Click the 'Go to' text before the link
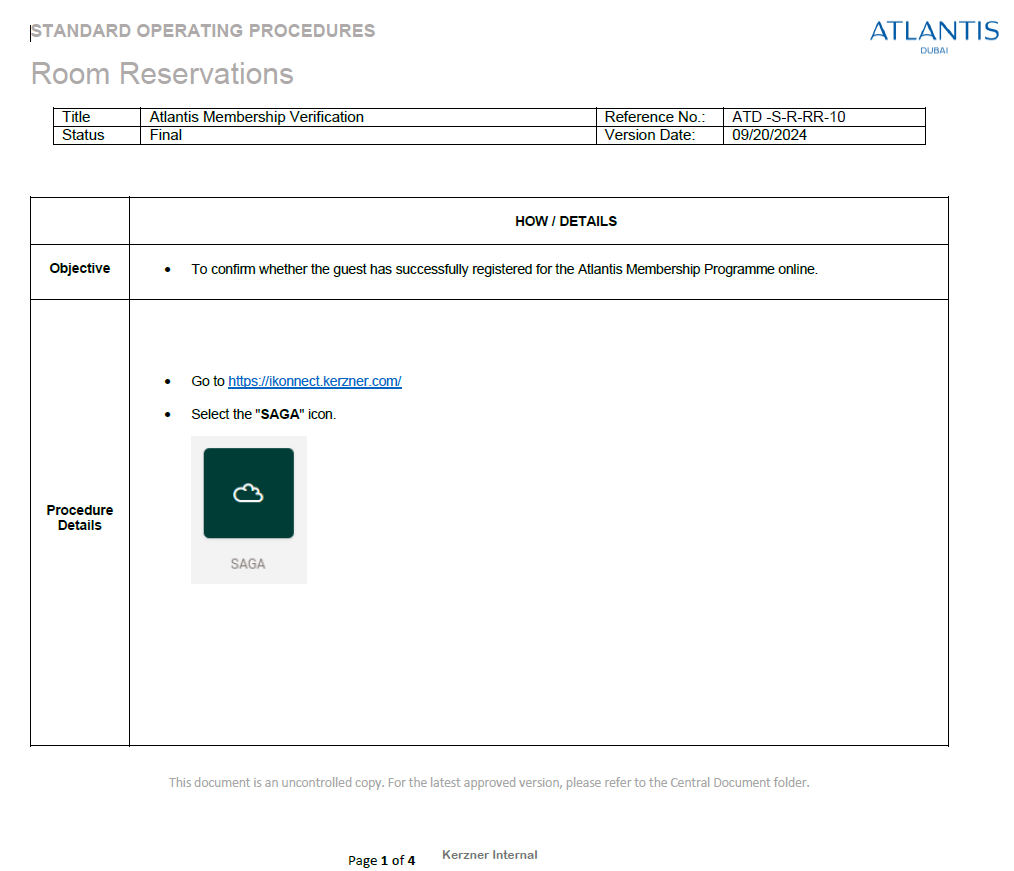This screenshot has width=1014, height=871. 208,382
